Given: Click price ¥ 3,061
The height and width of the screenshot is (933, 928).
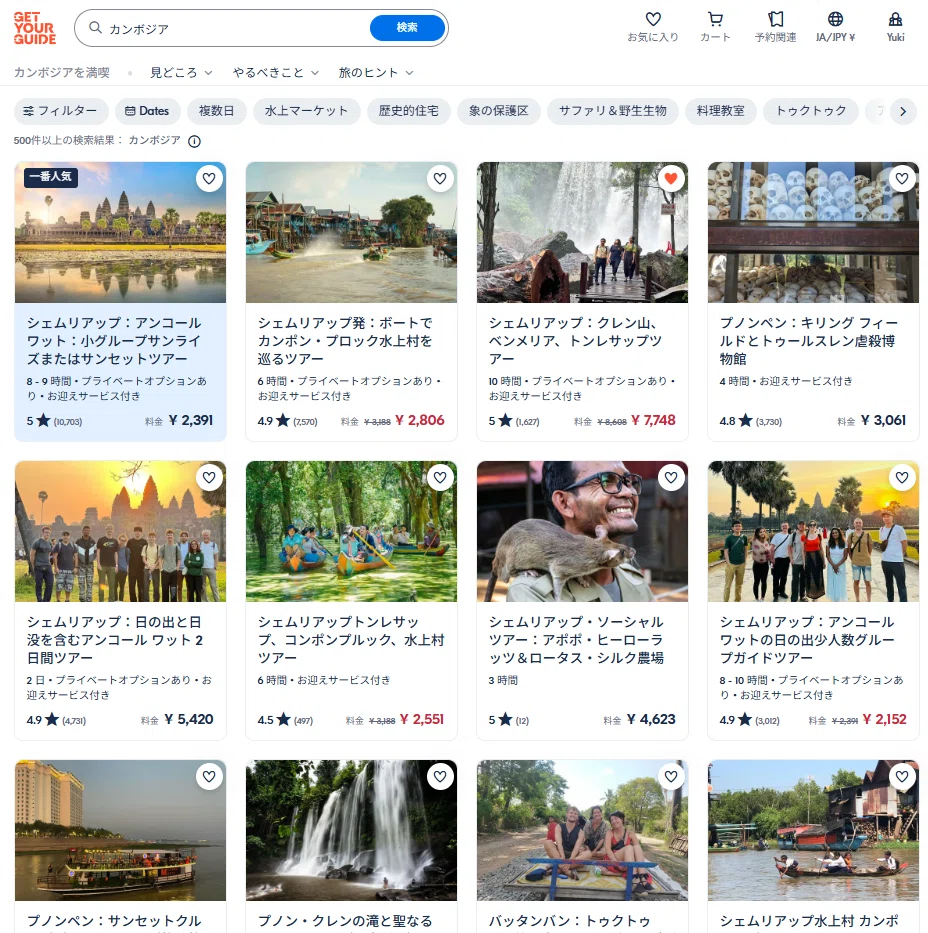Looking at the screenshot, I should 883,421.
